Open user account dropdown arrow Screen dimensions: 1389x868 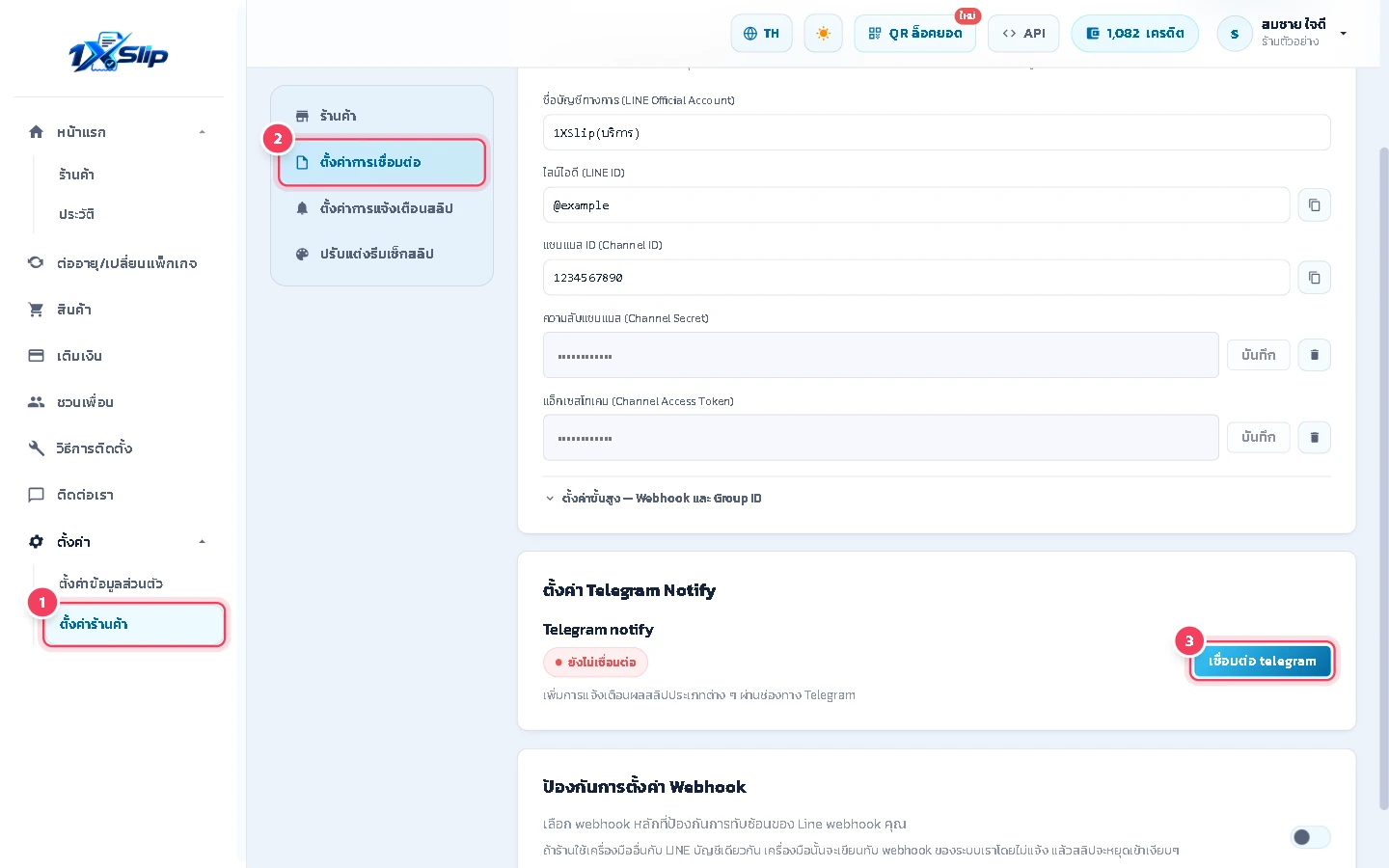[x=1343, y=34]
